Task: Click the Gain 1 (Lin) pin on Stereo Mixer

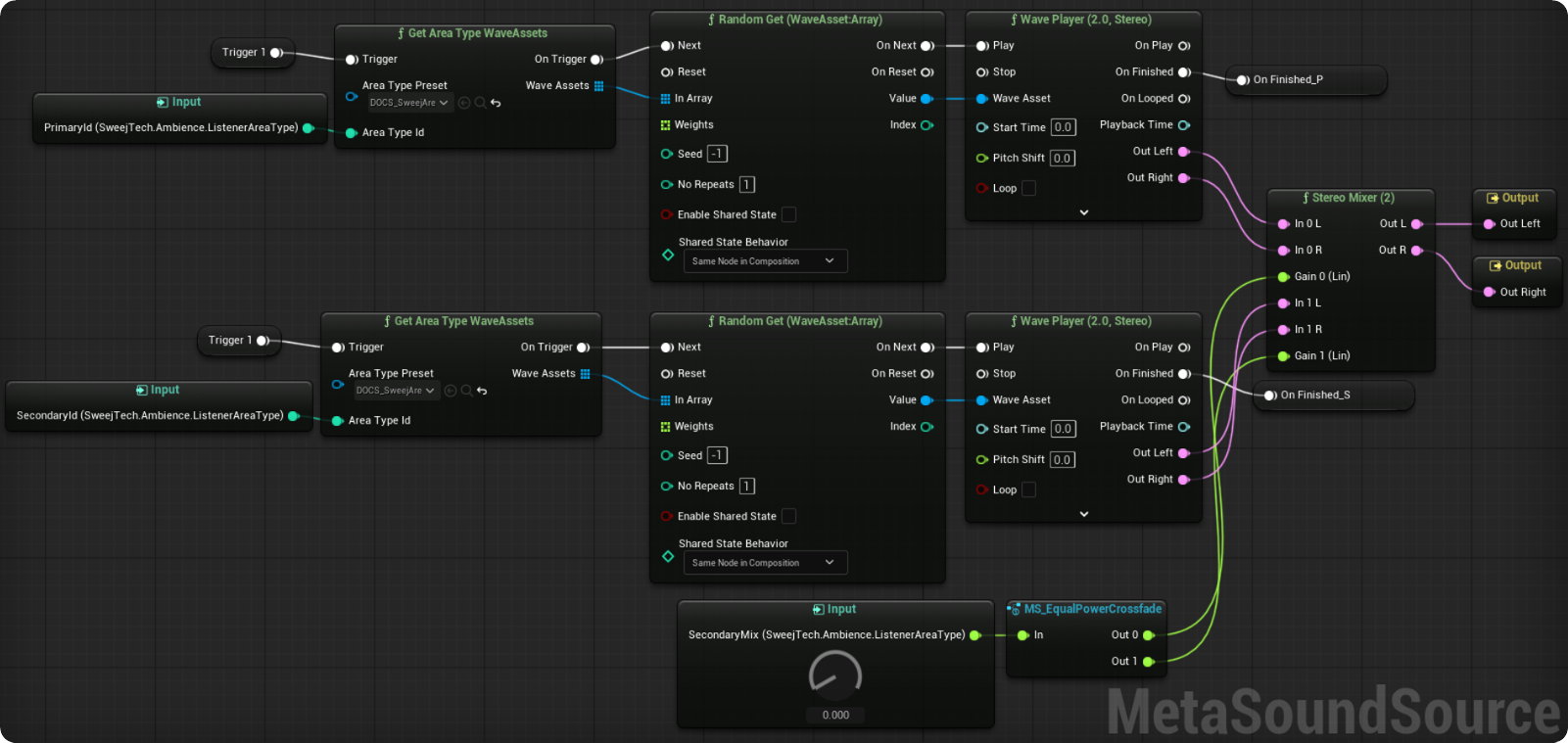Action: coord(1284,356)
